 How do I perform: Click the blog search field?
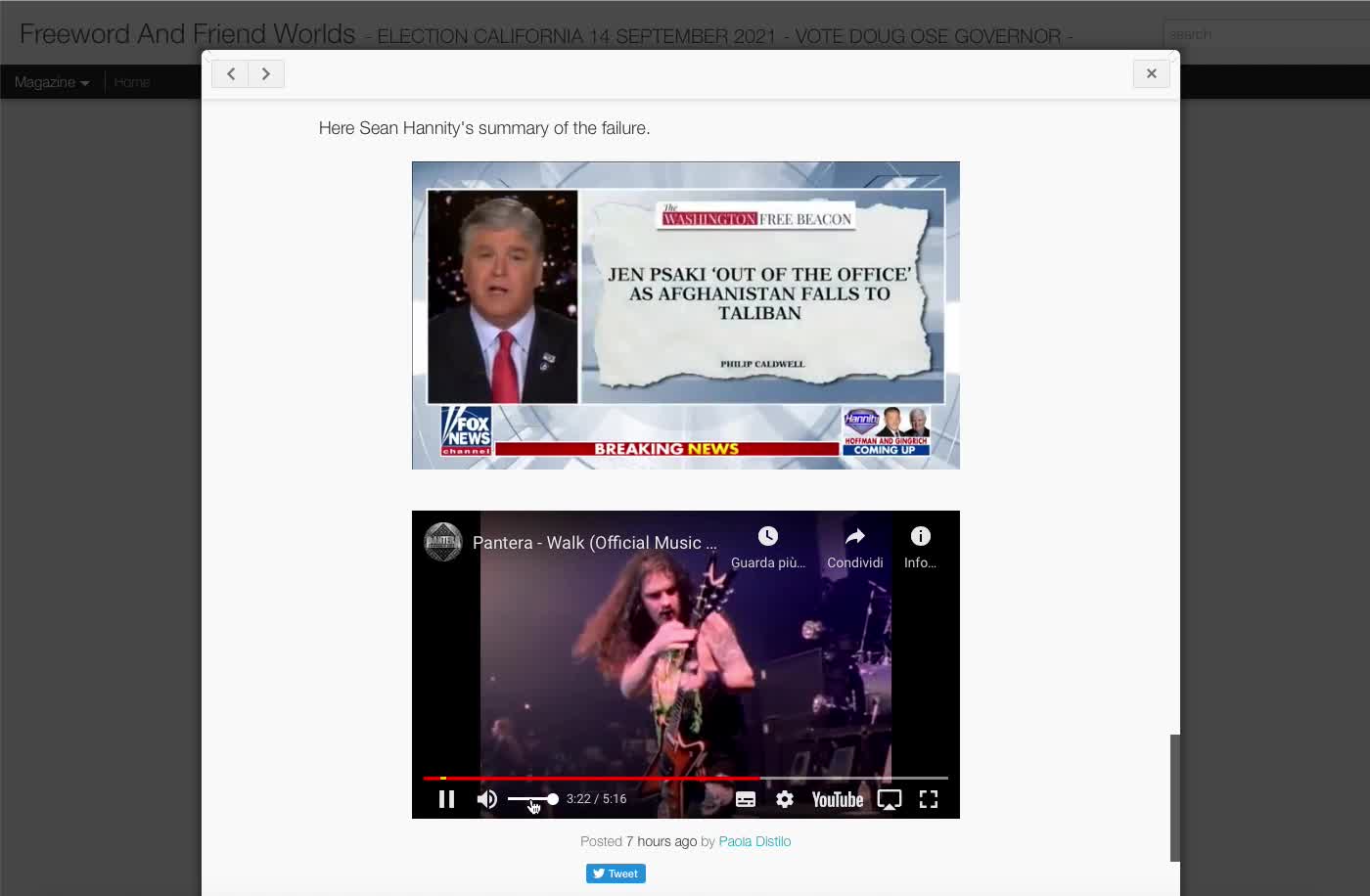[x=1266, y=34]
